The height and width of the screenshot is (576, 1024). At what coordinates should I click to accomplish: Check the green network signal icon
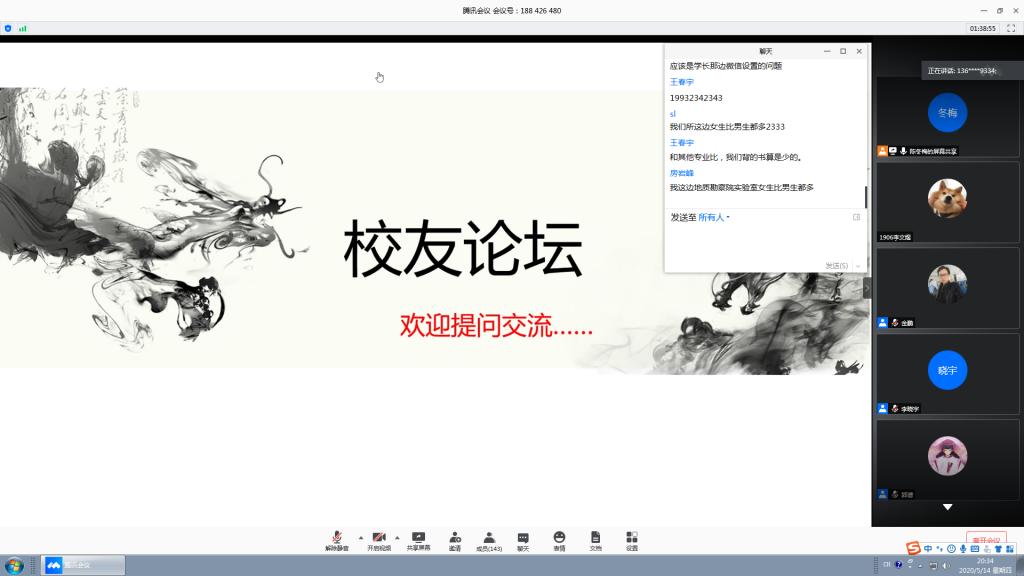point(23,28)
